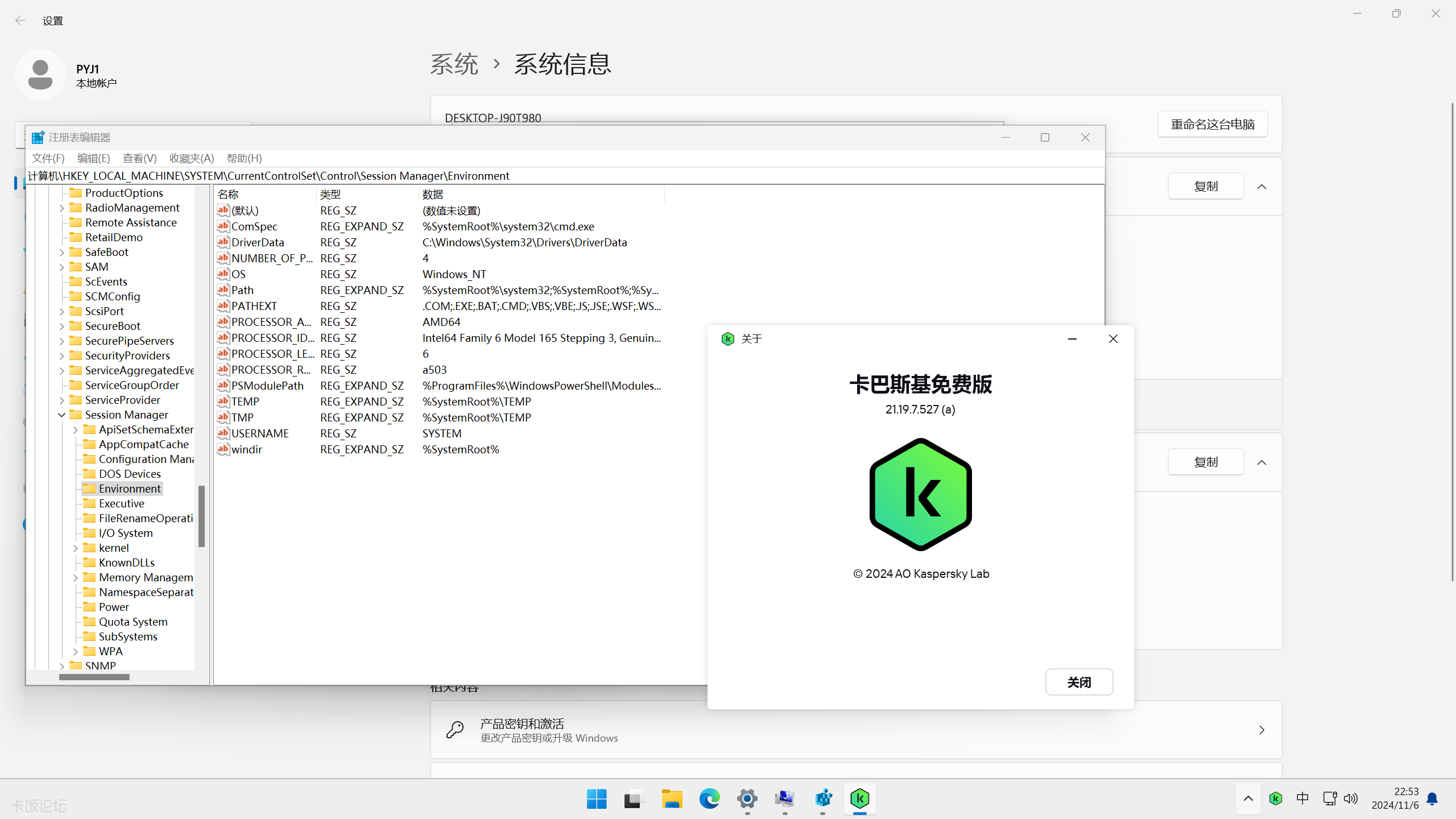Launch Microsoft Edge from taskbar
Viewport: 1456px width, 819px height.
709,799
